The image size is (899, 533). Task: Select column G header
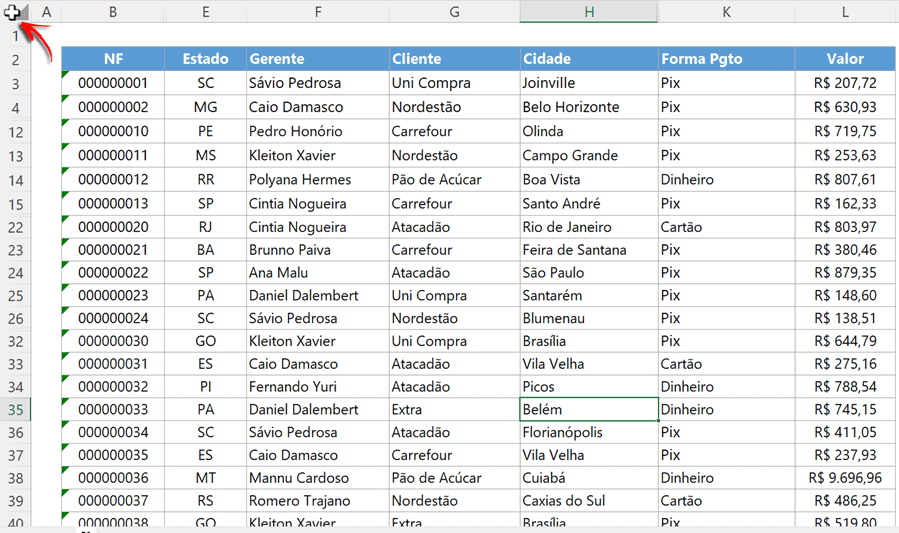(454, 11)
